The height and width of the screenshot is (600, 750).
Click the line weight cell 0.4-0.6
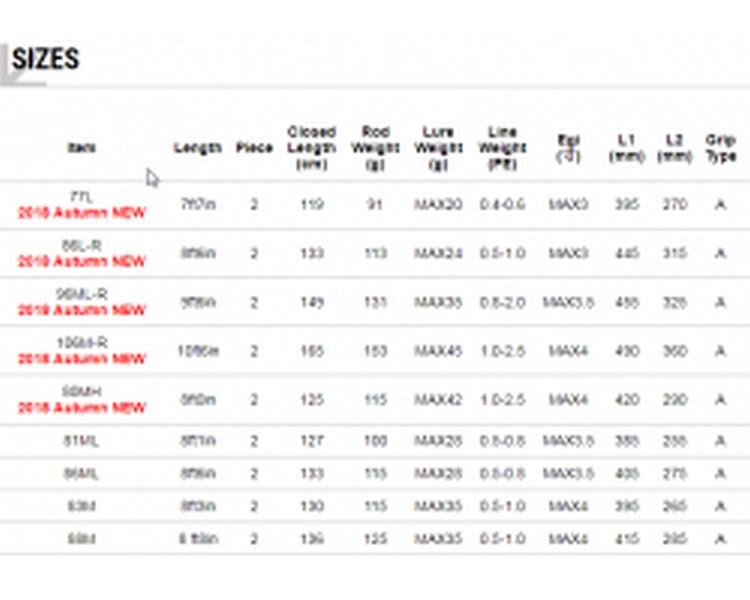[x=502, y=205]
